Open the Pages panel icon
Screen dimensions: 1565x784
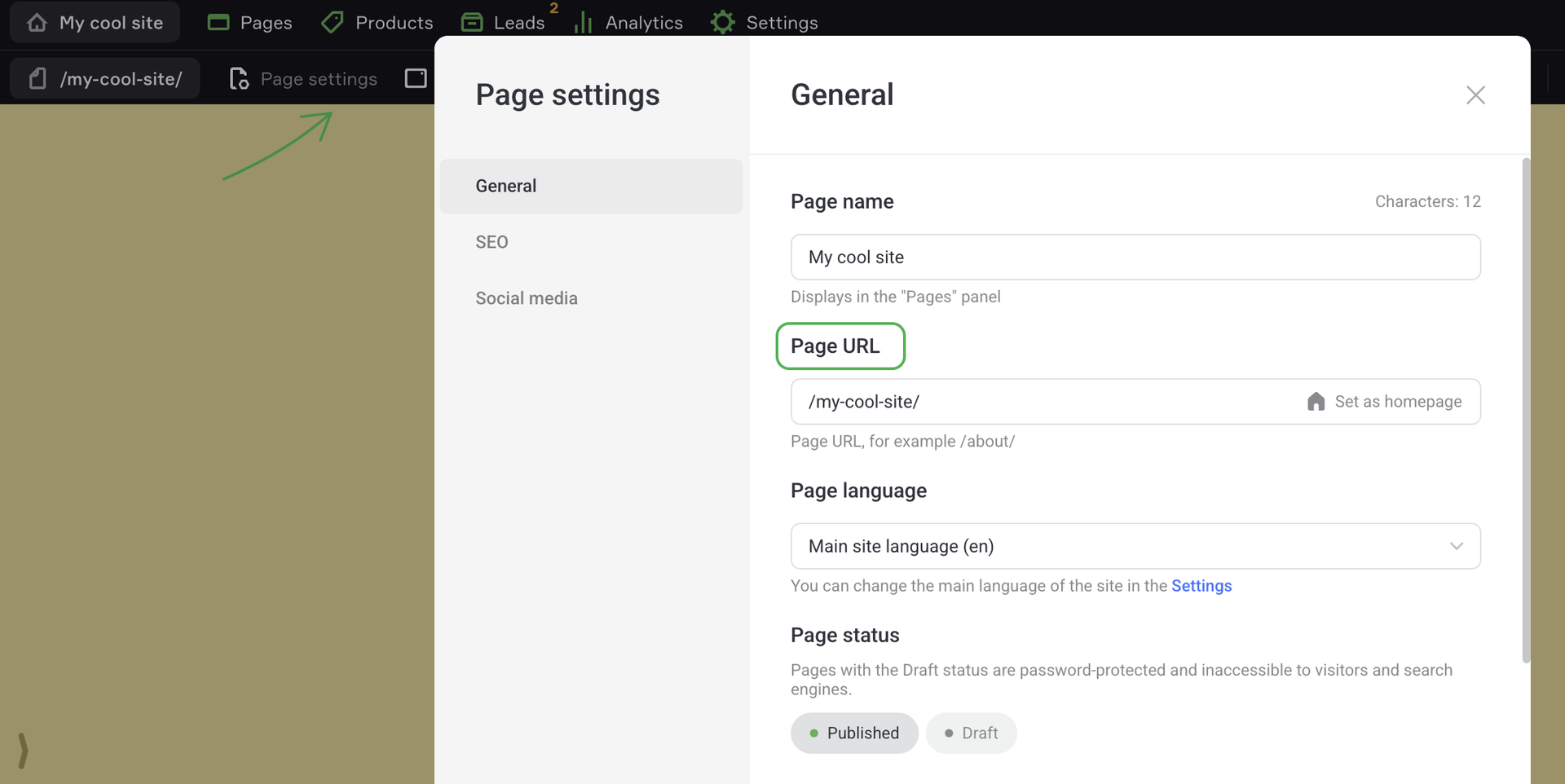coord(218,22)
